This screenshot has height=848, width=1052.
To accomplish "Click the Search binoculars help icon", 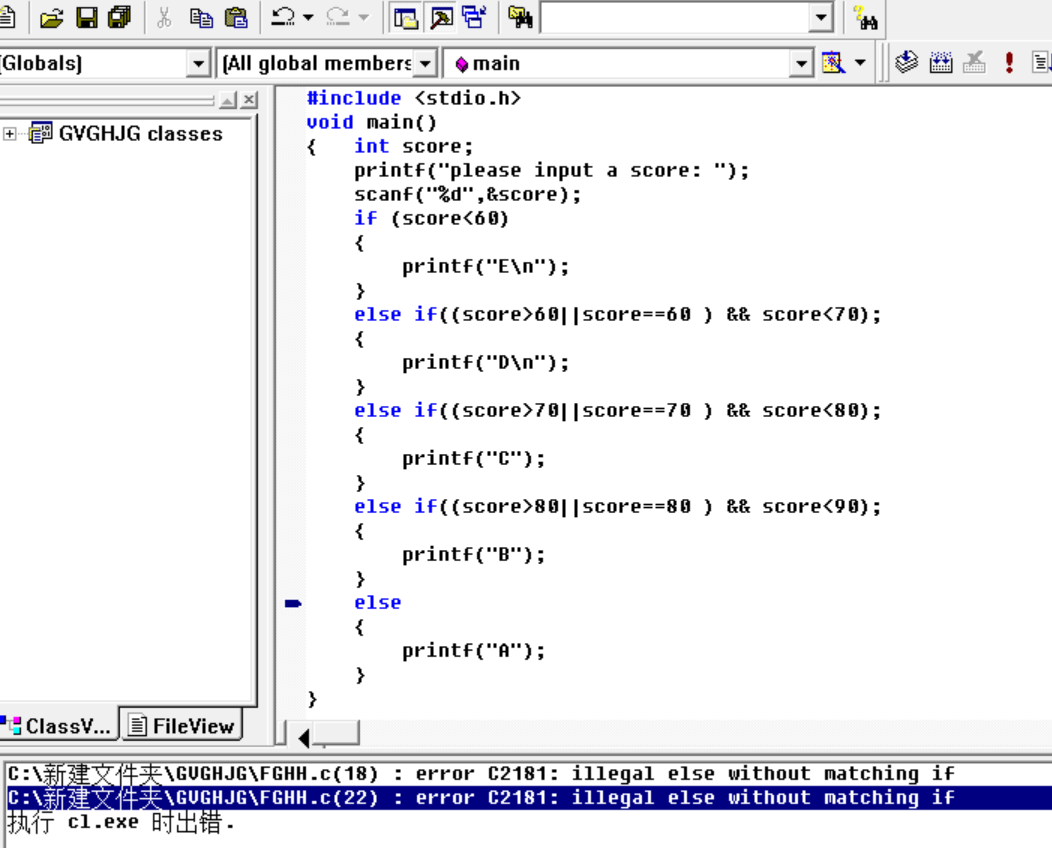I will pos(865,17).
